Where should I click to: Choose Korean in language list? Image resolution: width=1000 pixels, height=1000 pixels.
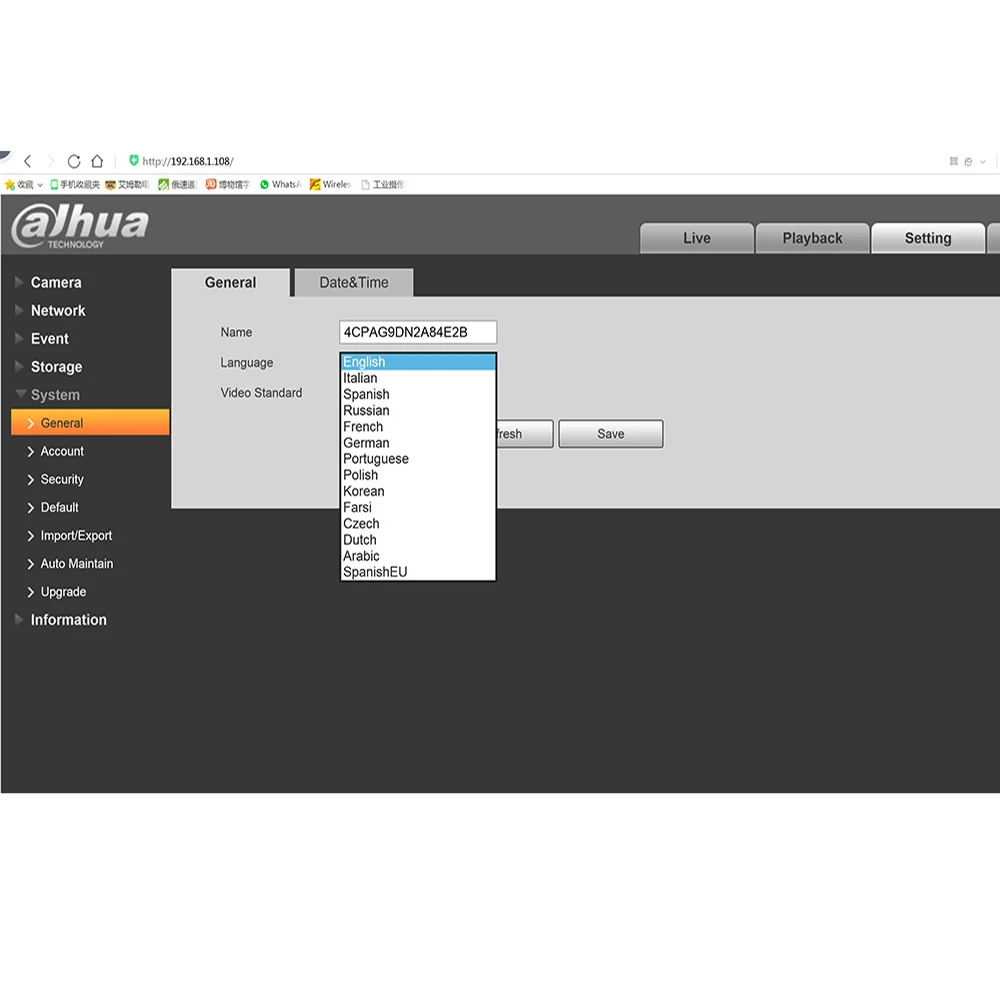pyautogui.click(x=418, y=491)
